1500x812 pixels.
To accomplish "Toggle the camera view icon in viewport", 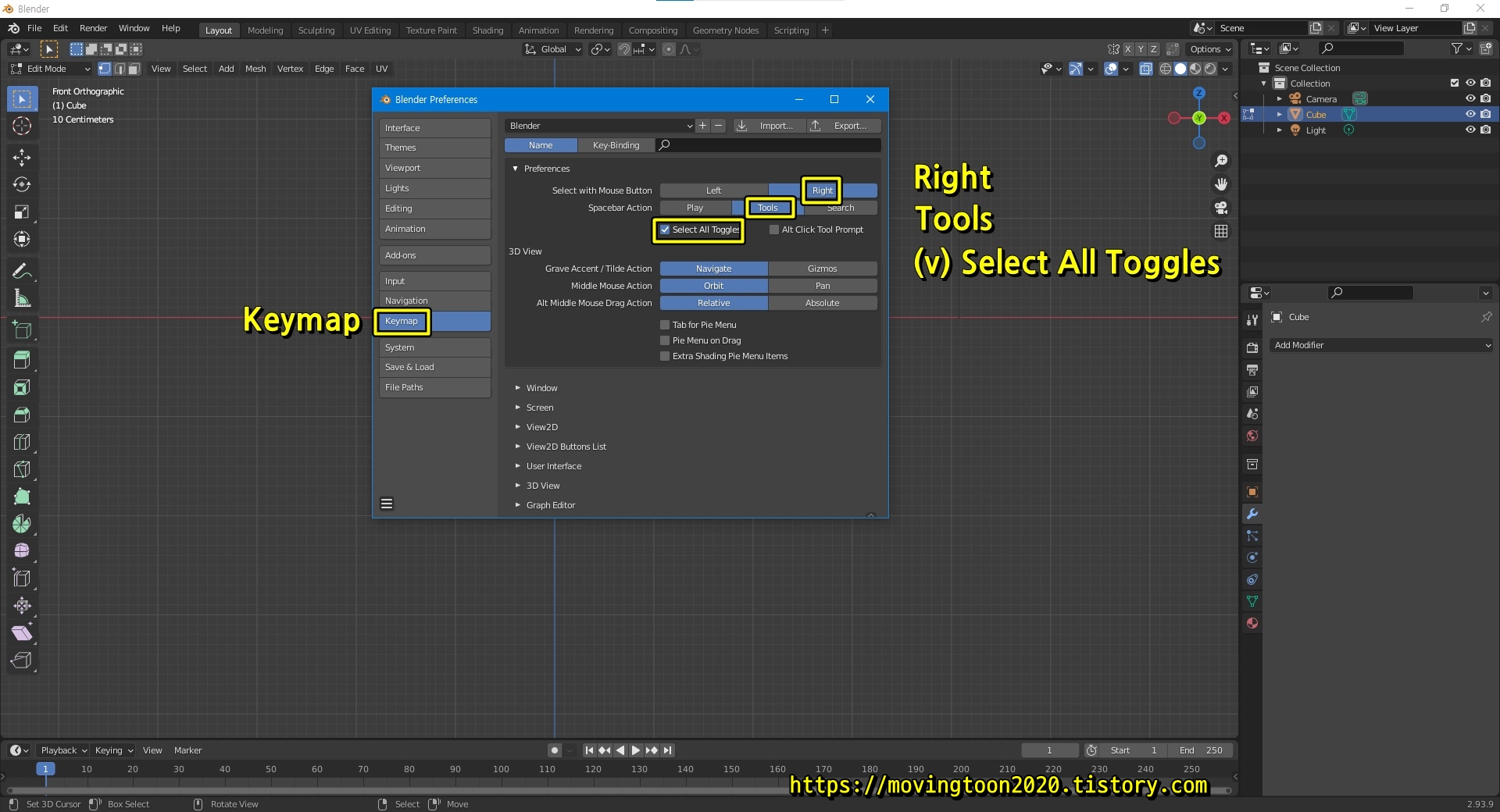I will coord(1221,208).
